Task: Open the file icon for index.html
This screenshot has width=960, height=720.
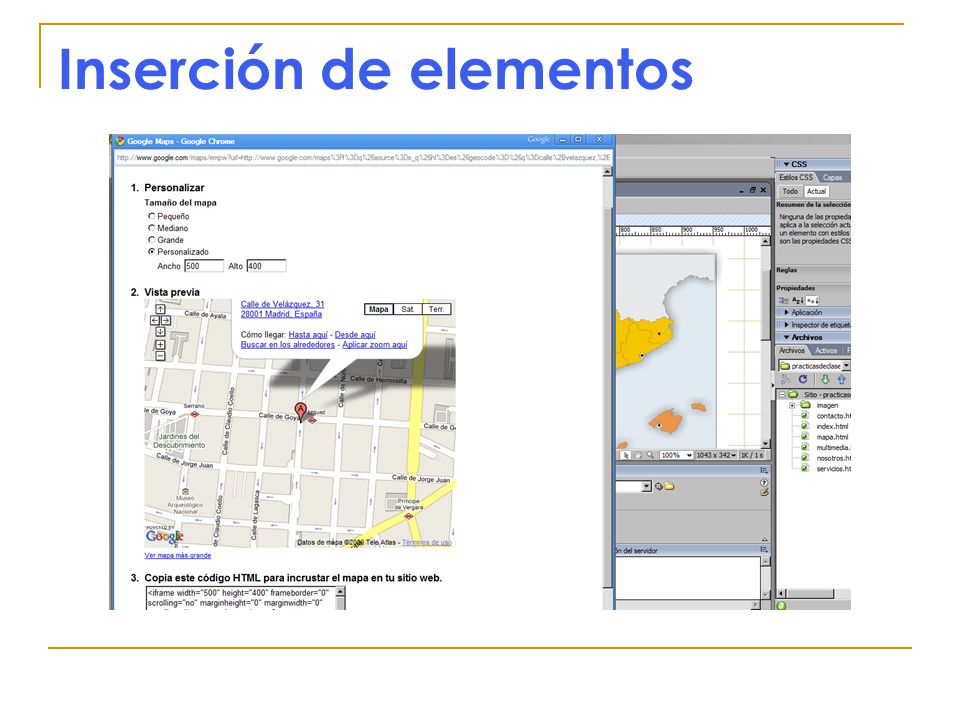Action: pos(805,426)
